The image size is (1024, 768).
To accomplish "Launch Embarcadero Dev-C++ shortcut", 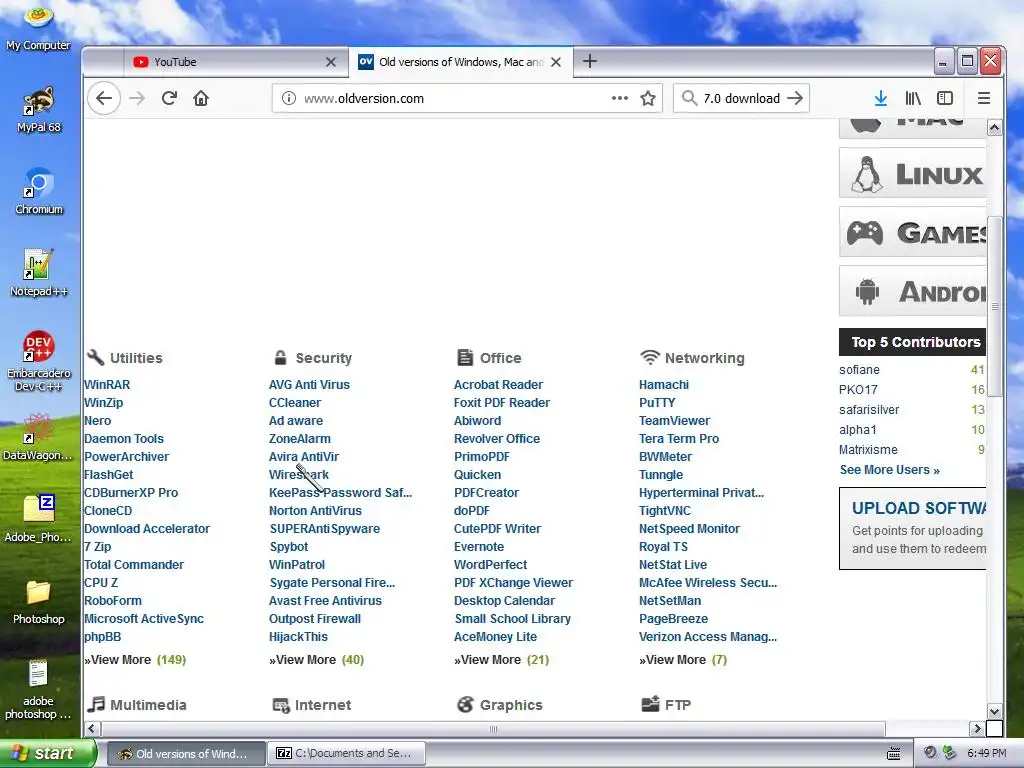I will click(x=39, y=361).
